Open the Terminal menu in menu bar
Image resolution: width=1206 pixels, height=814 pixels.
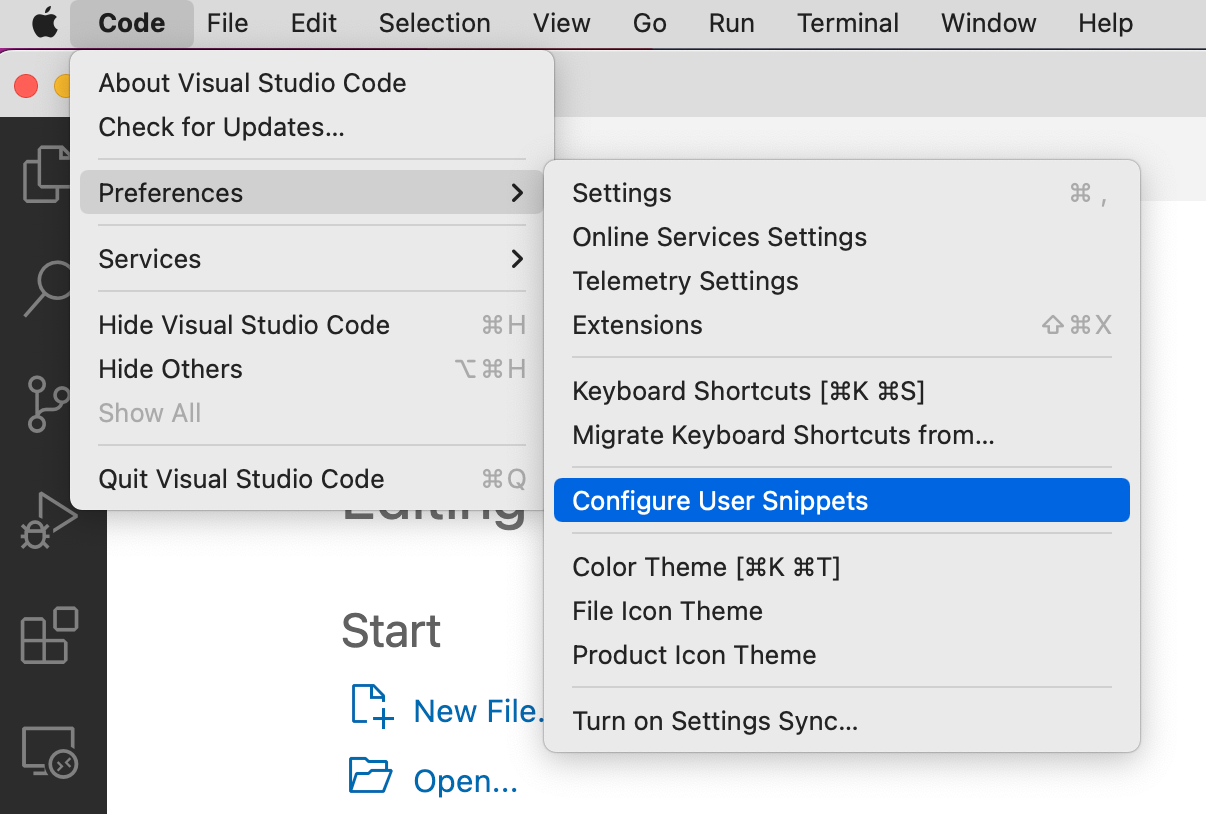pos(848,23)
